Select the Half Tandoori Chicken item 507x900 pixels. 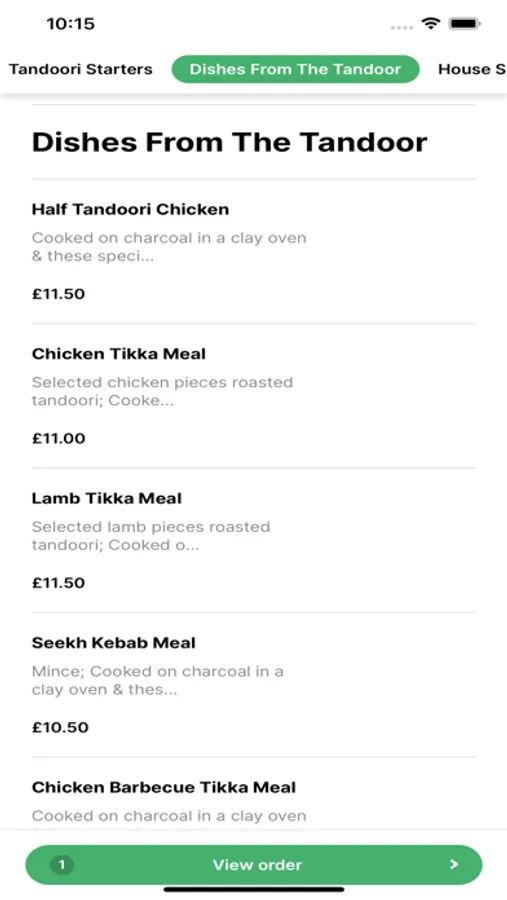coord(254,251)
